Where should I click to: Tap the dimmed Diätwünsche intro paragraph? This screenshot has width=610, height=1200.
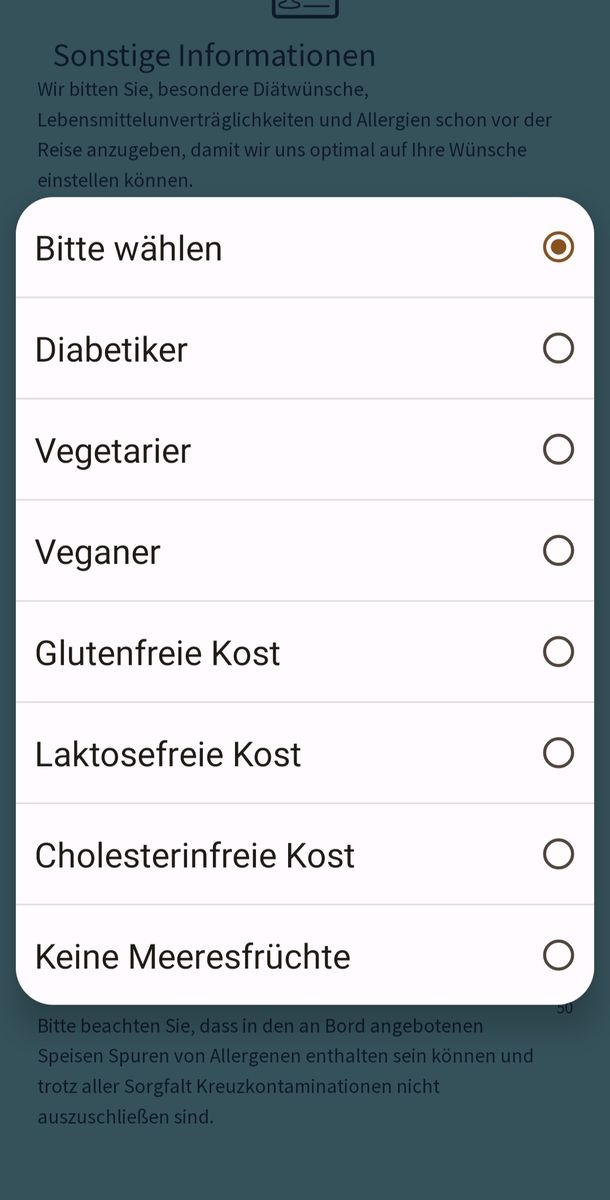(x=295, y=135)
